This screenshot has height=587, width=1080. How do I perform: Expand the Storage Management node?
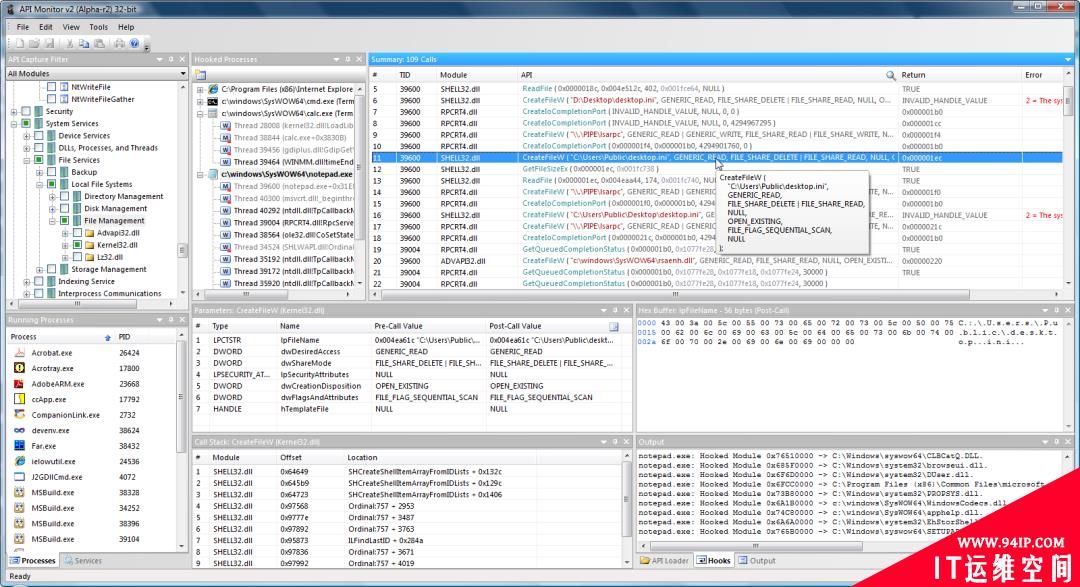pos(39,269)
